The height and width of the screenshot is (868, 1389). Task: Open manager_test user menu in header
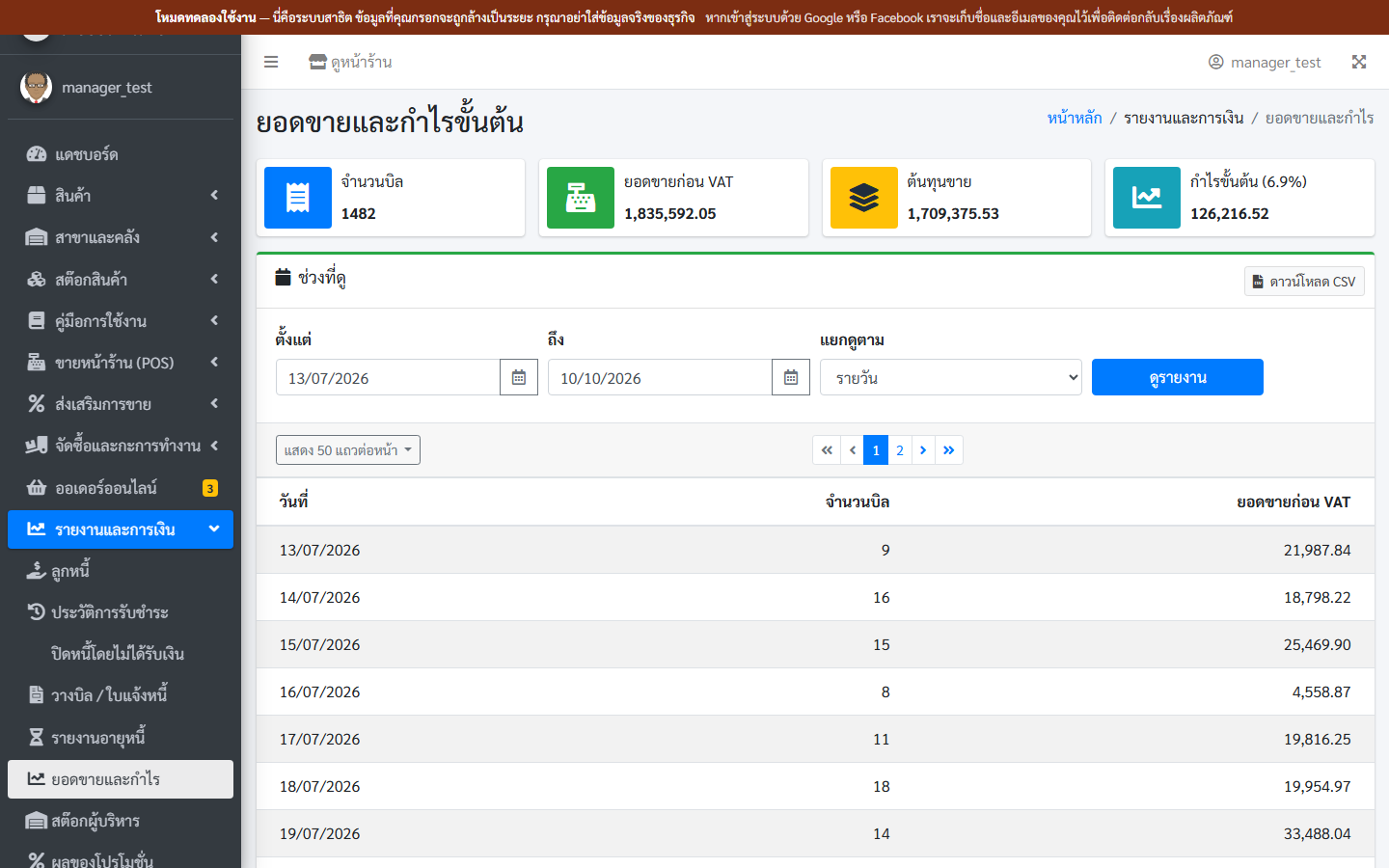[x=1265, y=62]
